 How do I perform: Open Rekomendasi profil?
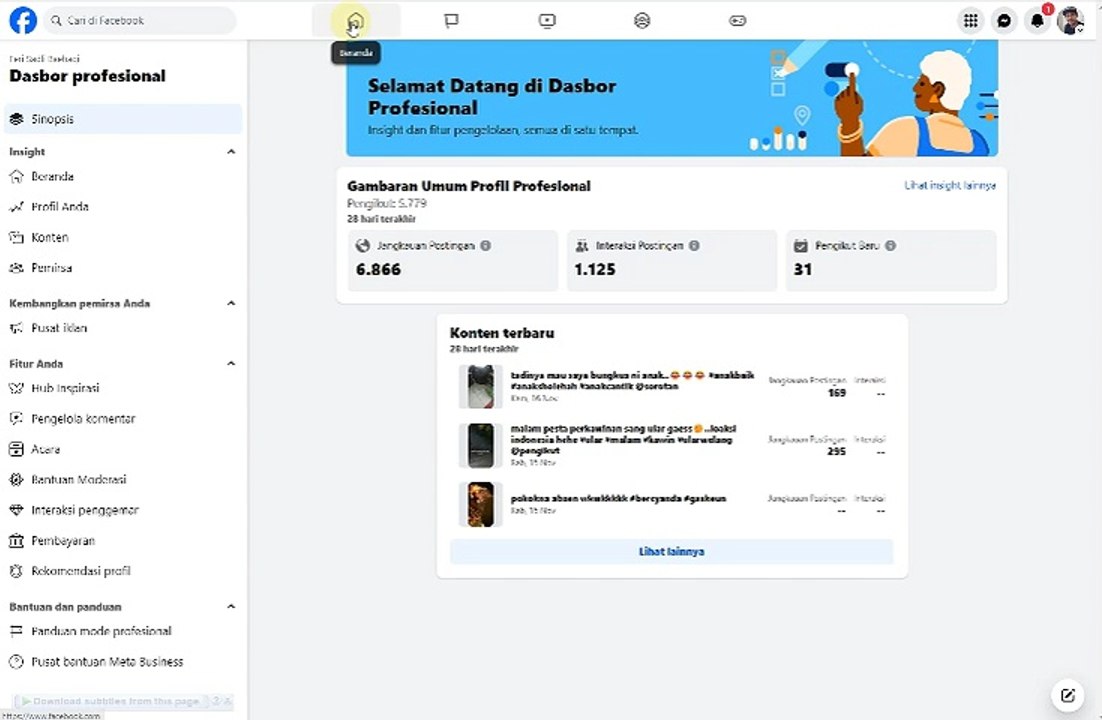click(124, 571)
